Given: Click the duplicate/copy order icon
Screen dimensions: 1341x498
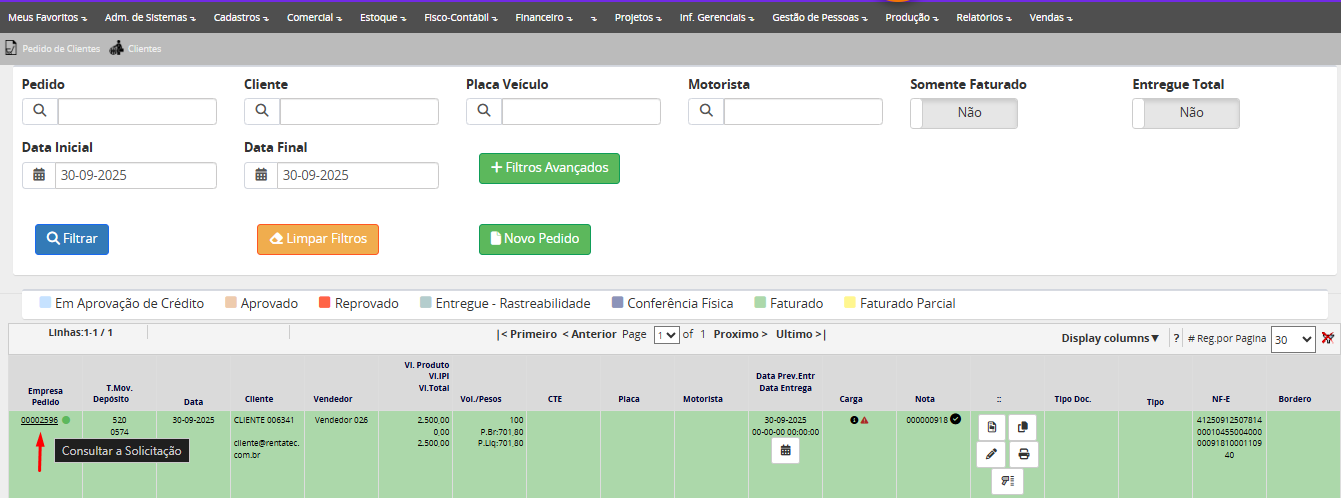Looking at the screenshot, I should [1023, 427].
